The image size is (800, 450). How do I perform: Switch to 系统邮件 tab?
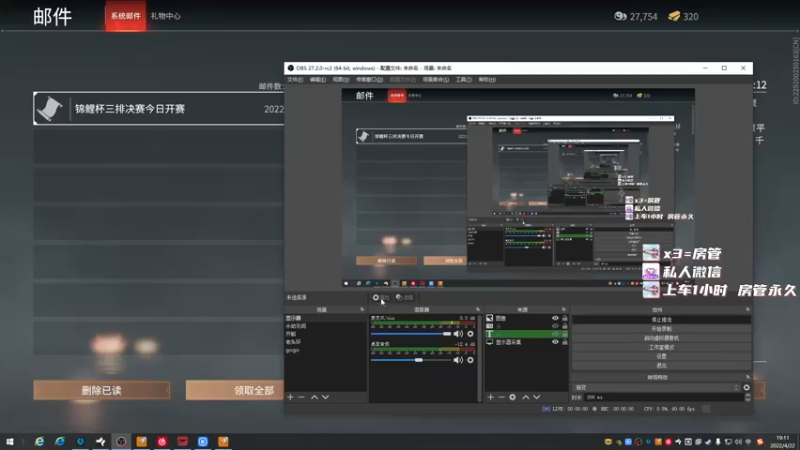coord(126,16)
